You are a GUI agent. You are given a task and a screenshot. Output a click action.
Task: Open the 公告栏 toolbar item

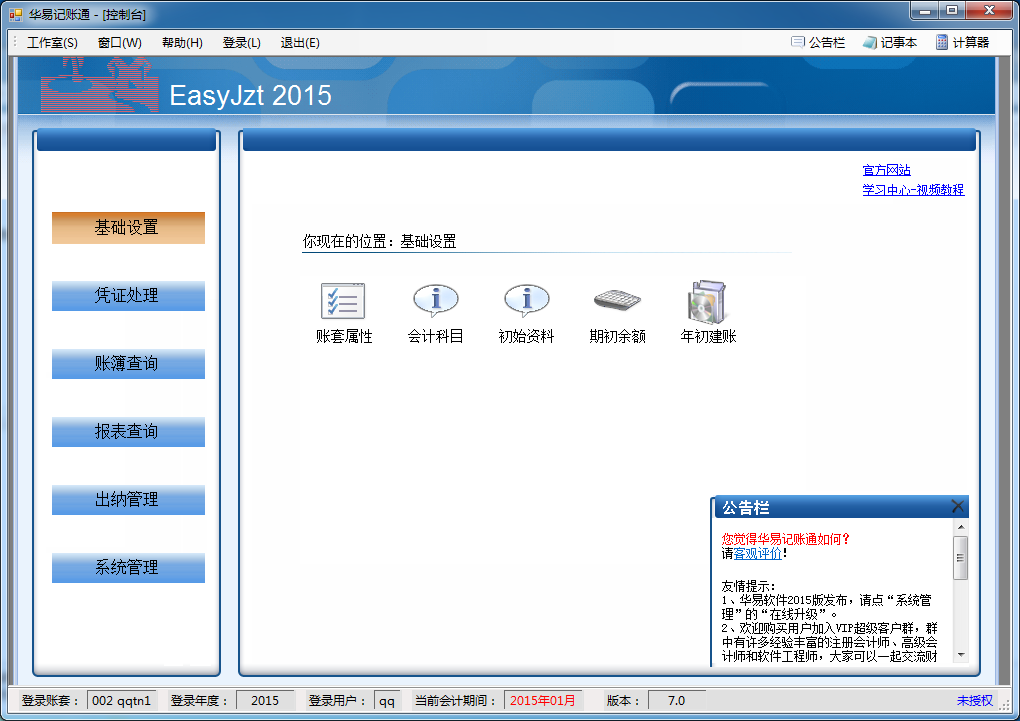818,43
